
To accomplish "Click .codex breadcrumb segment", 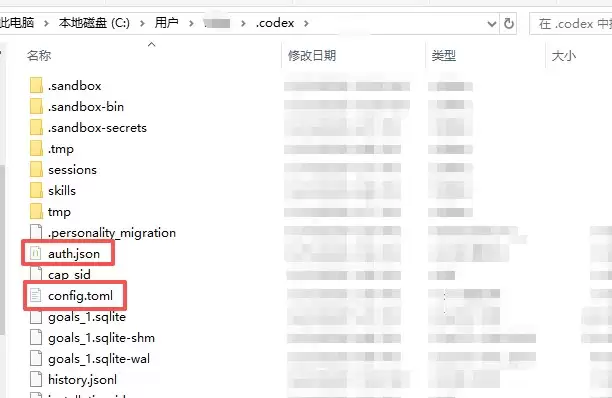I will [x=275, y=23].
